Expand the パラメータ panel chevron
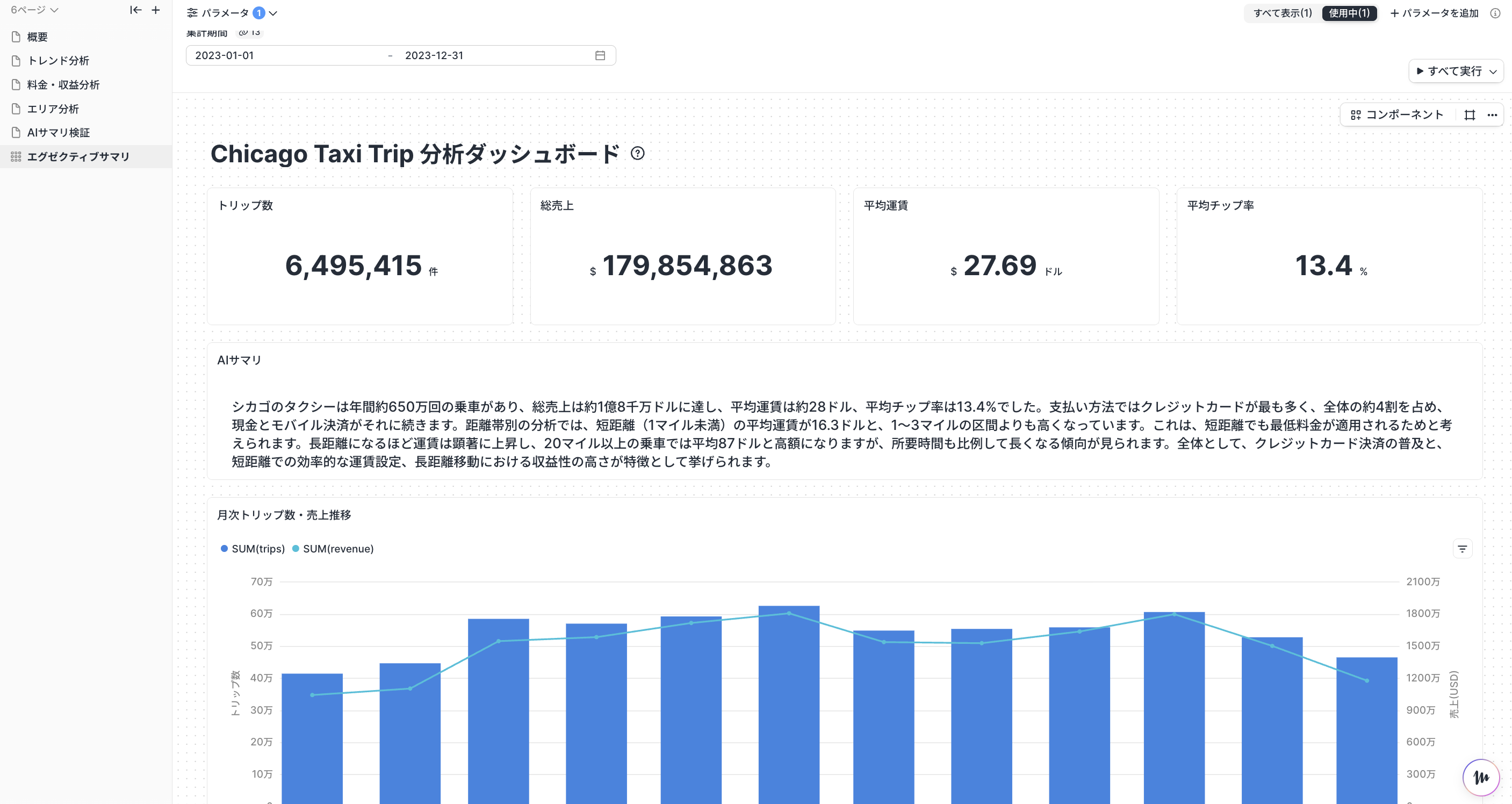This screenshot has width=1512, height=804. (x=273, y=13)
